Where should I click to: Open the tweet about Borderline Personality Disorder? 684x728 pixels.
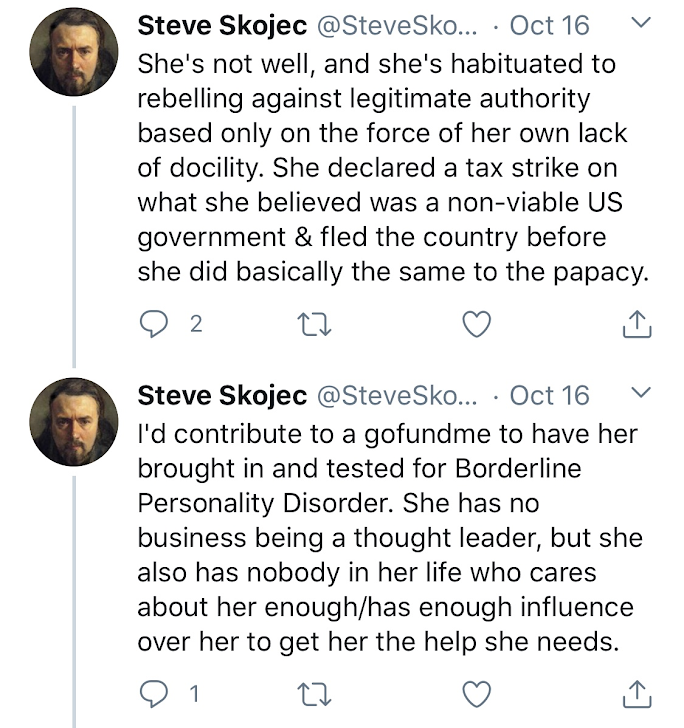[390, 537]
